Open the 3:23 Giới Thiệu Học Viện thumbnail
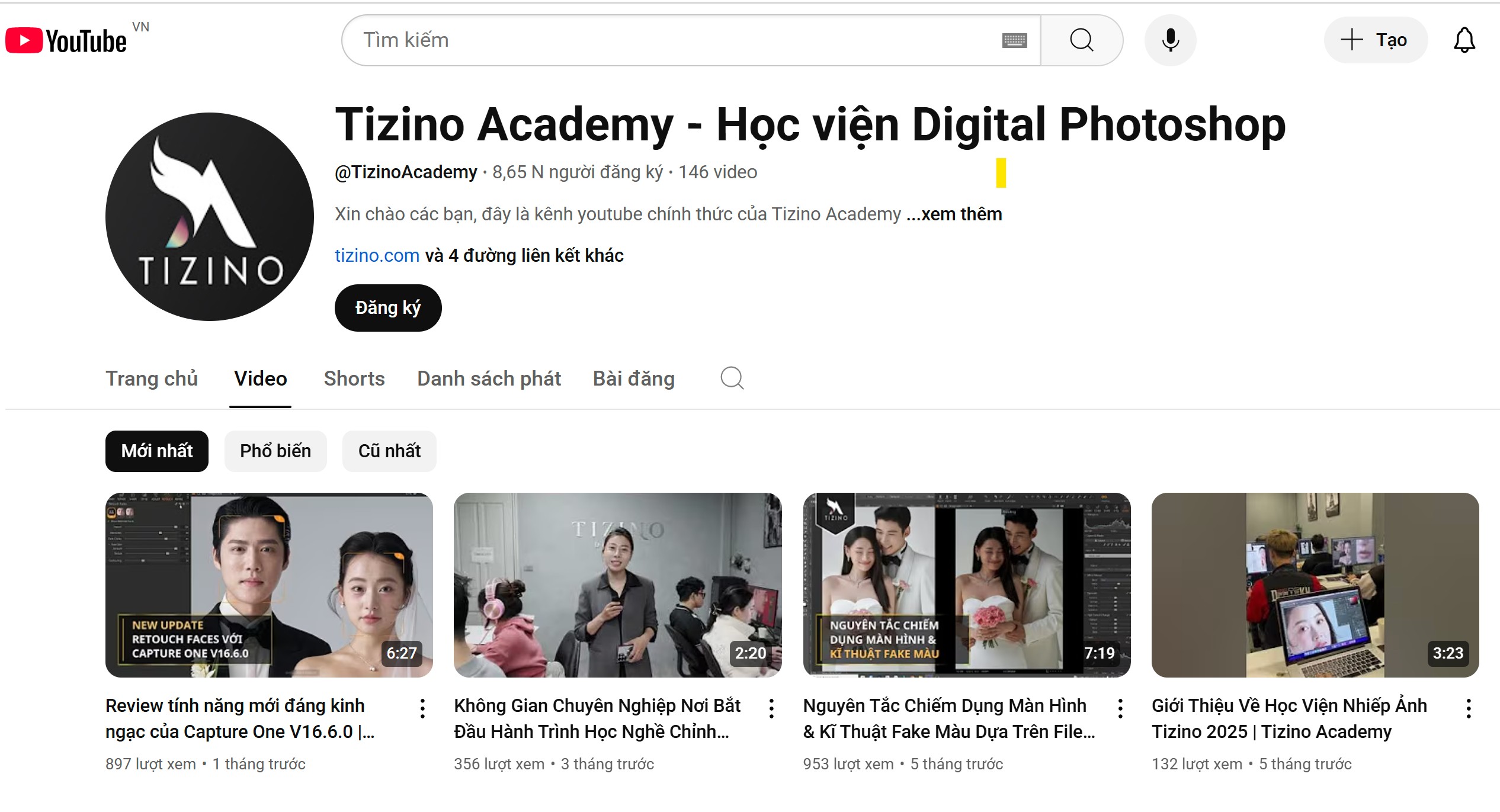Viewport: 1500px width, 812px height. point(1315,585)
